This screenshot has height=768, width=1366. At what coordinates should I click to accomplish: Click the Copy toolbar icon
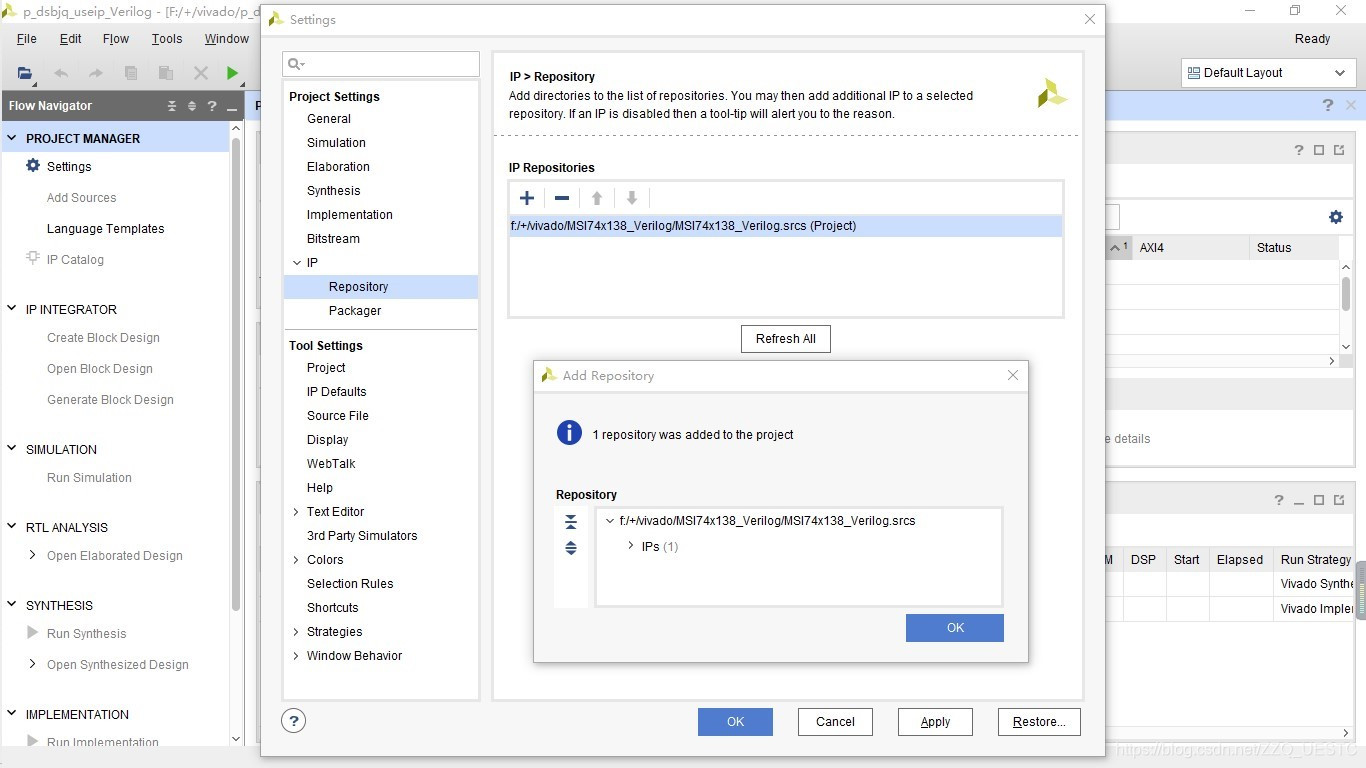coord(131,73)
